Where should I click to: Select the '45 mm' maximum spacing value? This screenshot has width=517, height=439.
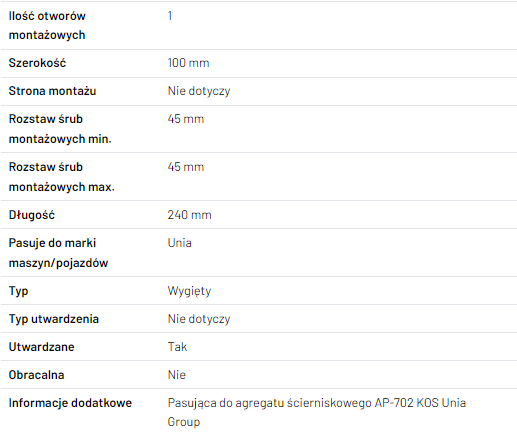point(186,167)
